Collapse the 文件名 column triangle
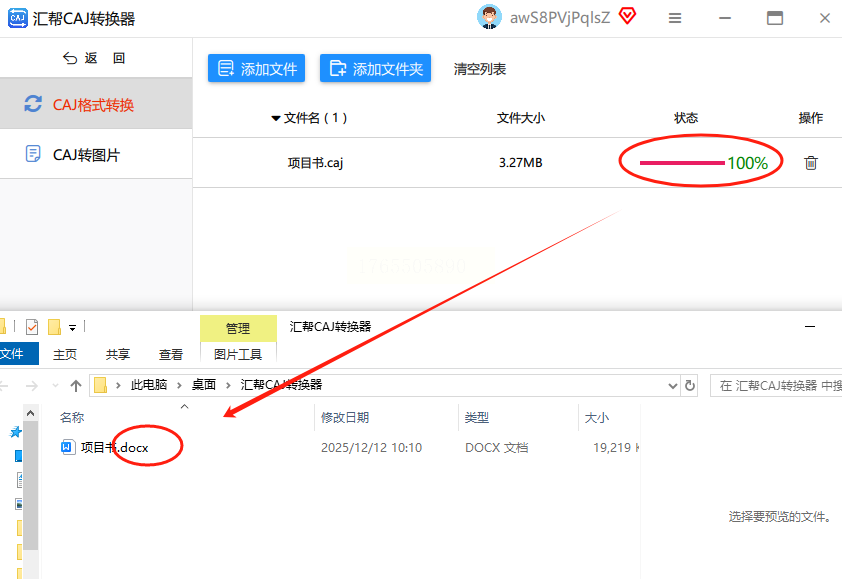Image resolution: width=842 pixels, height=579 pixels. pos(275,118)
